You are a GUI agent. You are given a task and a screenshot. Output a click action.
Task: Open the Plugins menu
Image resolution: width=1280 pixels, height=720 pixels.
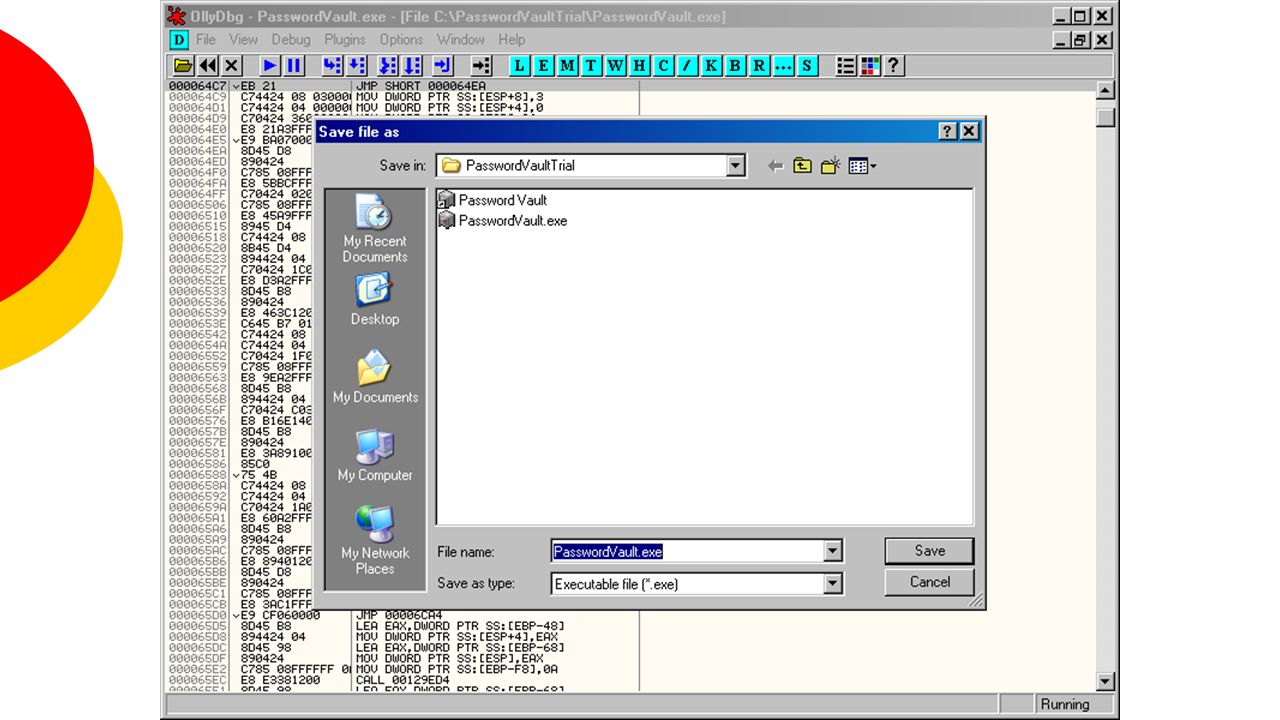345,40
